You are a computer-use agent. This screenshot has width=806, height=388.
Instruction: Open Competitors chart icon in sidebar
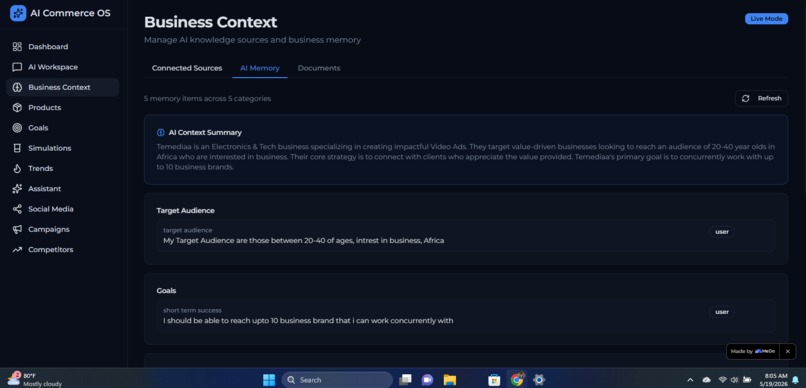point(17,250)
